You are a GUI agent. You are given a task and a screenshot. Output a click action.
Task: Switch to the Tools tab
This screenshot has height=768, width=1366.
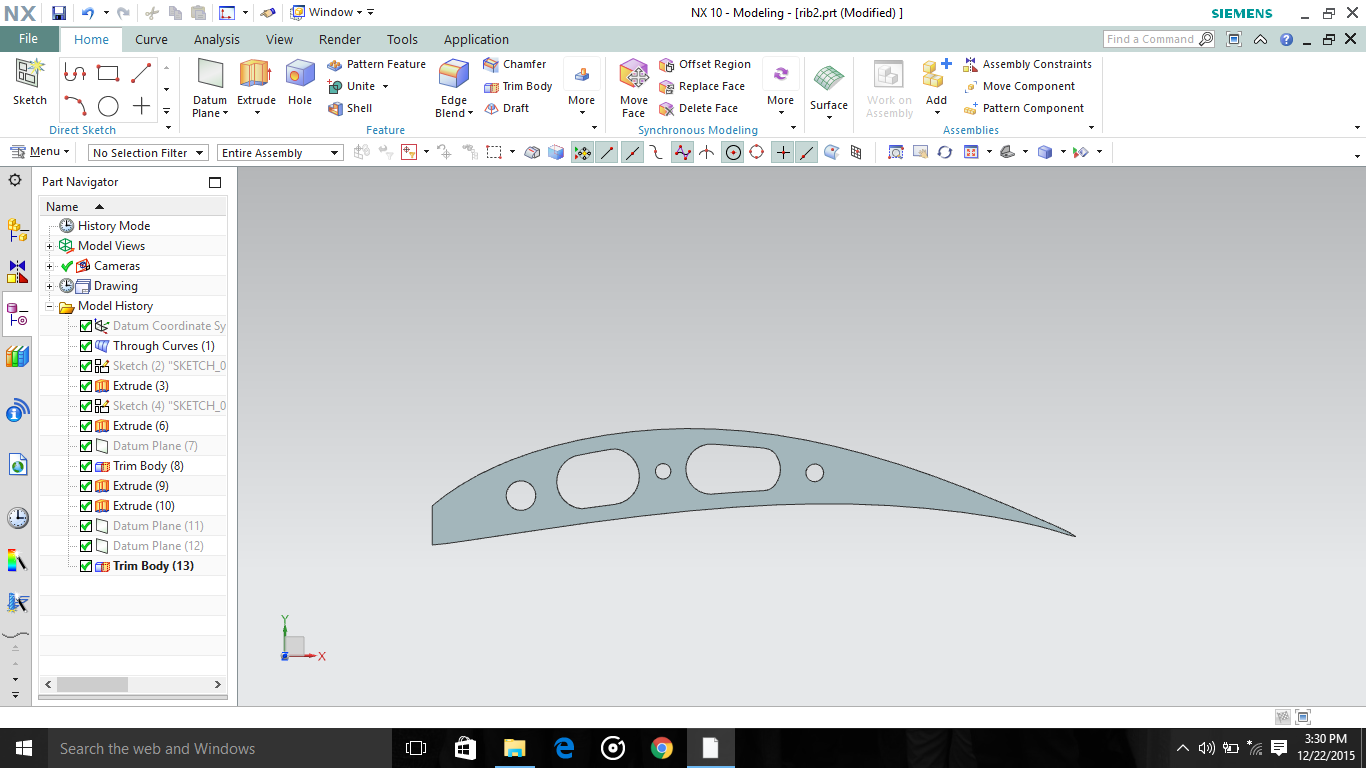402,39
